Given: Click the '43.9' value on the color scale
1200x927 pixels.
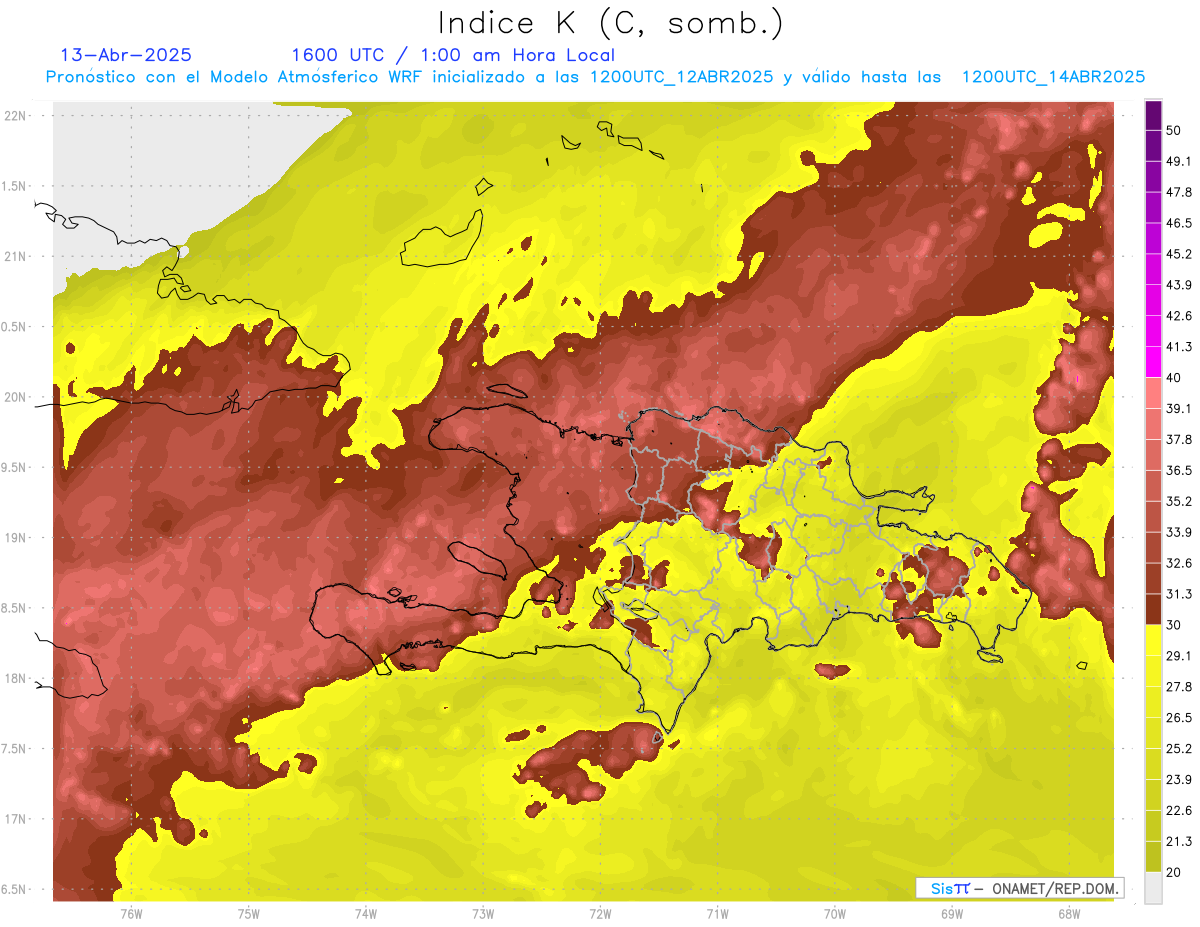Looking at the screenshot, I should (x=1178, y=285).
